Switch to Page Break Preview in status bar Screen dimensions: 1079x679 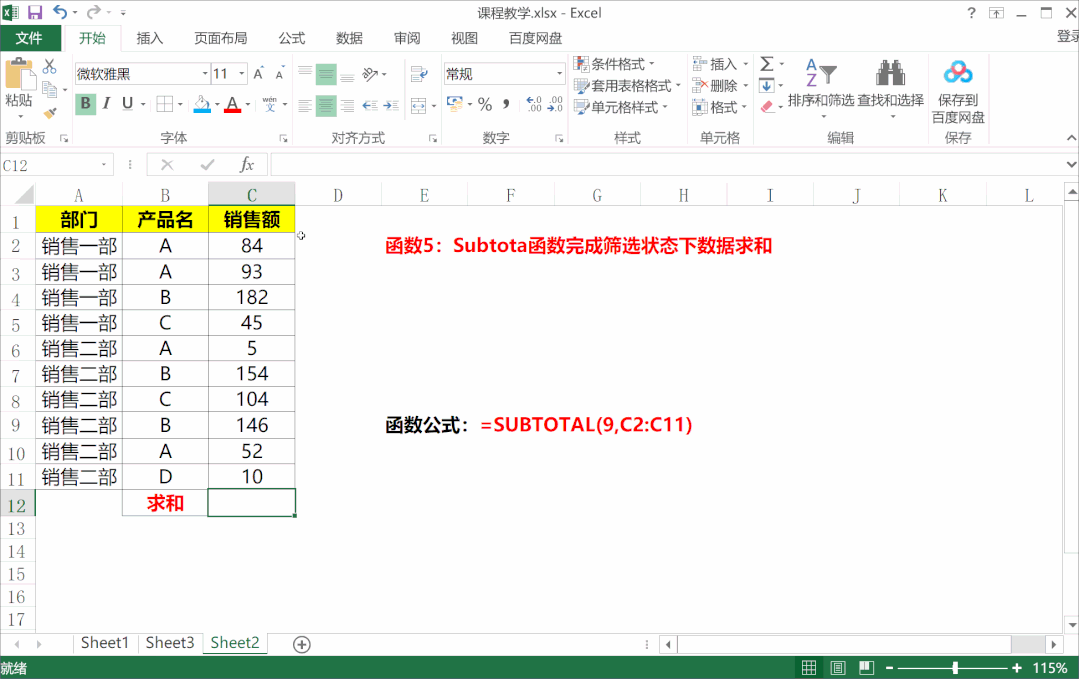(x=866, y=668)
